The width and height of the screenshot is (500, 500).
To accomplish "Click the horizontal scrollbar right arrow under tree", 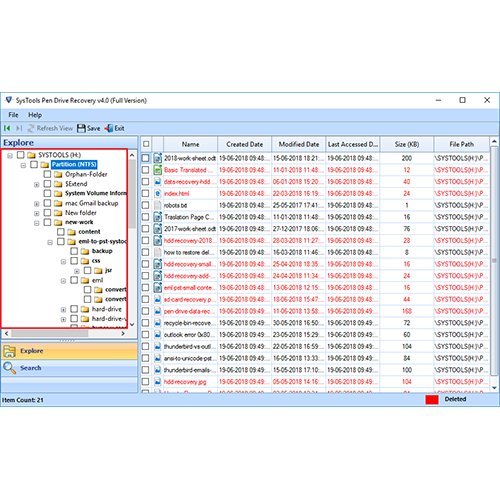I will coord(123,333).
